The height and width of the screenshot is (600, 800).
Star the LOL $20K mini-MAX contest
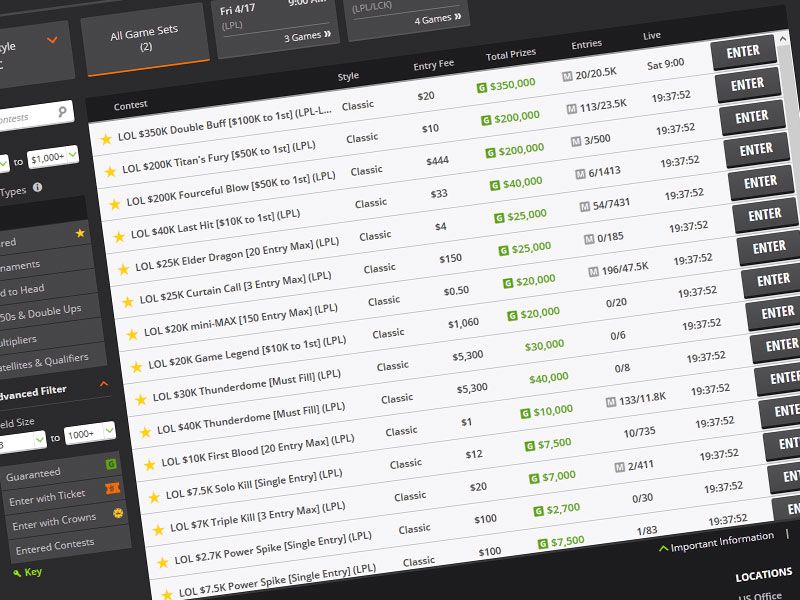(x=132, y=335)
